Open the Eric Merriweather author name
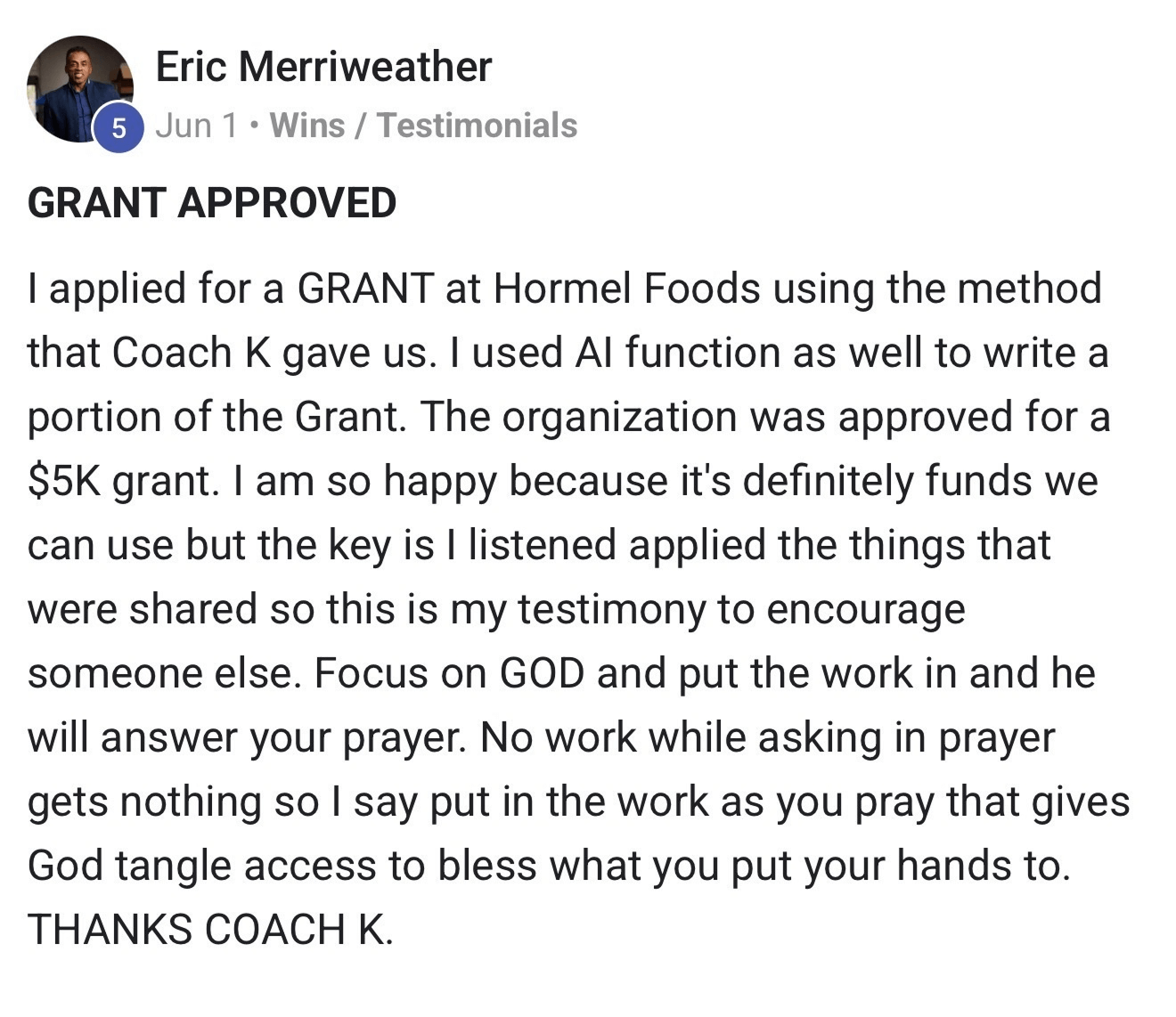The height and width of the screenshot is (1017, 1176). point(323,67)
